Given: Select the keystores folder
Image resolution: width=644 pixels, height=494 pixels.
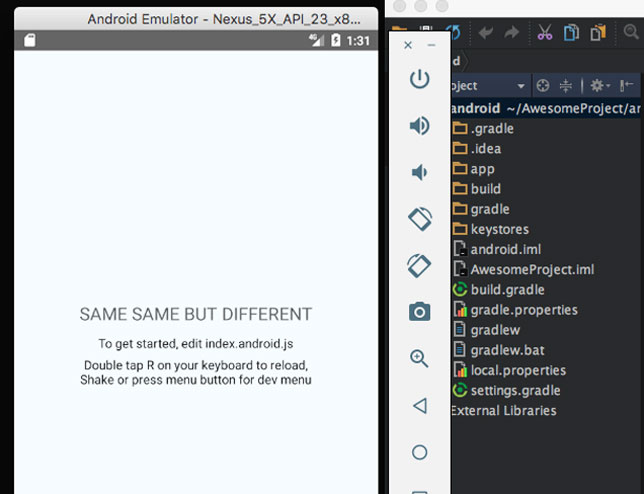Looking at the screenshot, I should point(490,229).
